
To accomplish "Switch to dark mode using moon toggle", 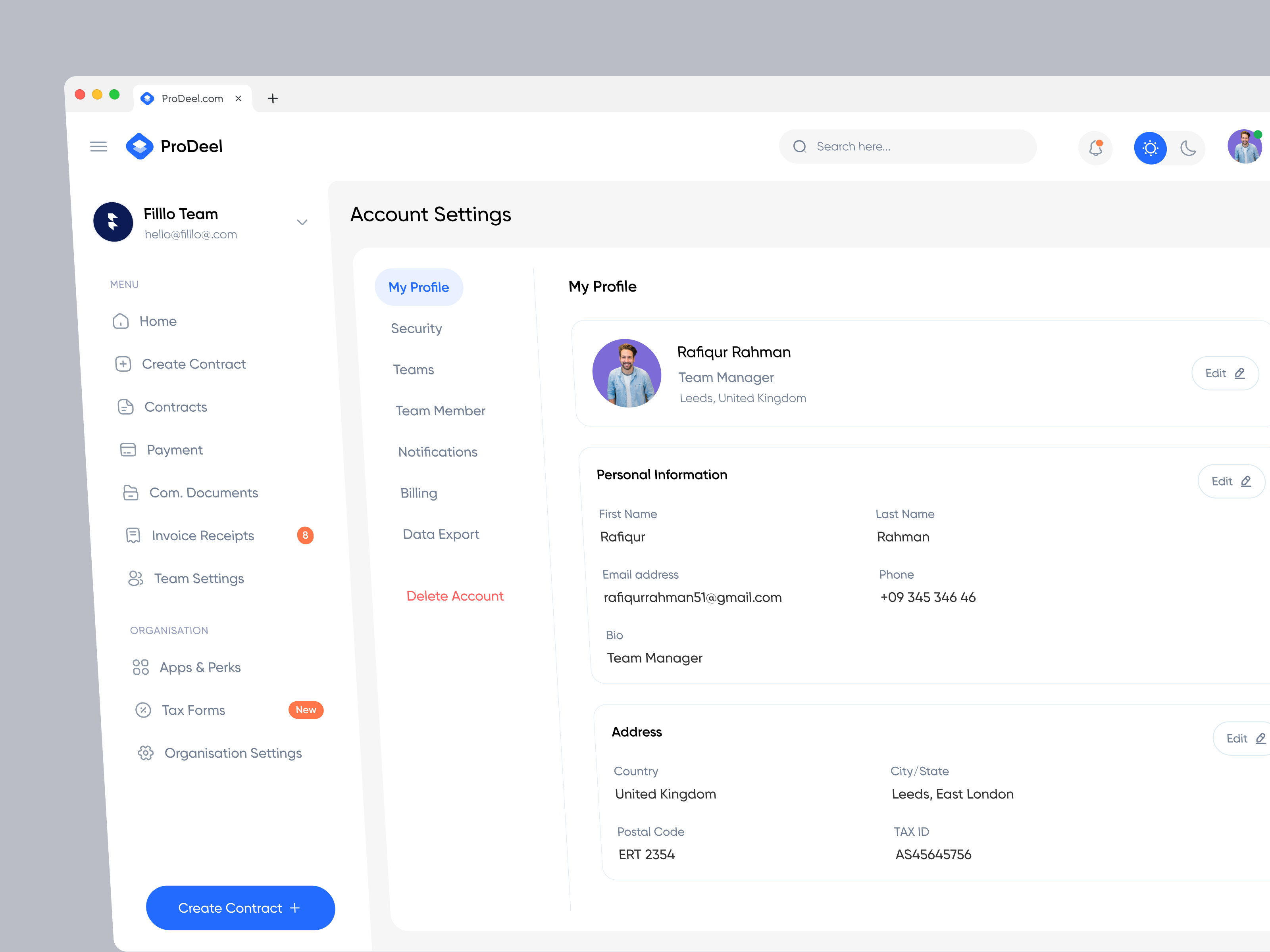I will point(1187,148).
